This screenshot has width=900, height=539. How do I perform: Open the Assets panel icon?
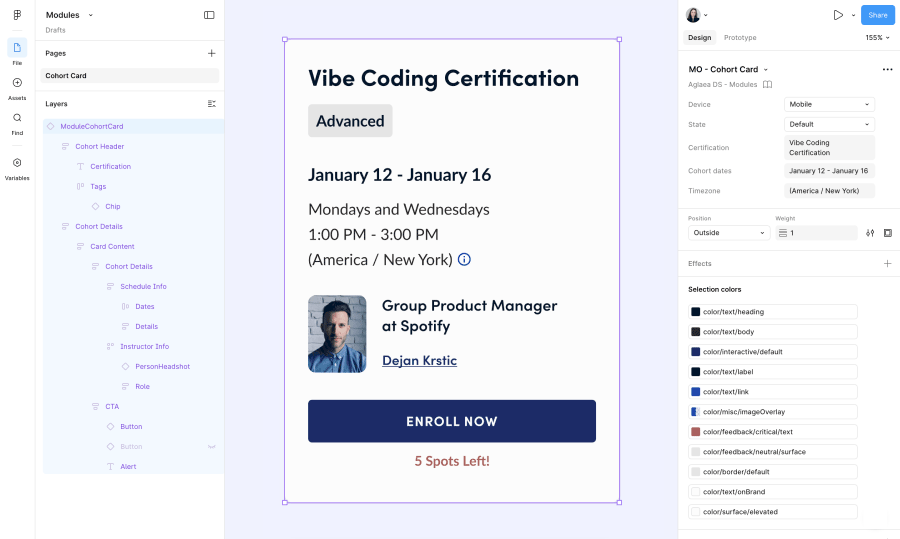(x=17, y=83)
